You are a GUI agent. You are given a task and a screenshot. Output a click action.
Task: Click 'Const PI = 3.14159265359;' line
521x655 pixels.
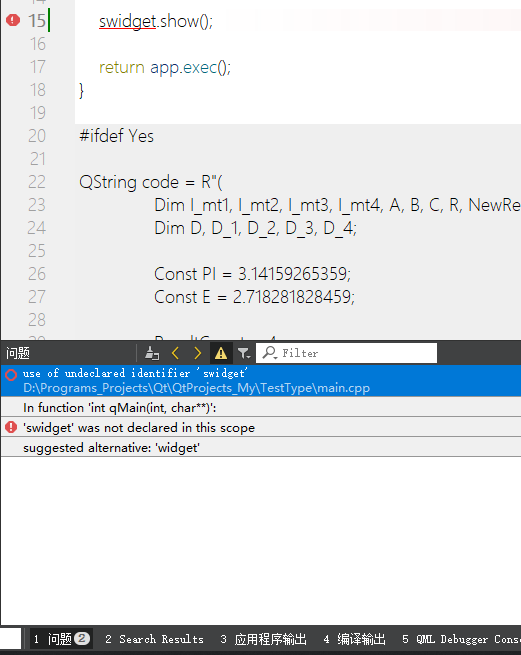click(252, 274)
